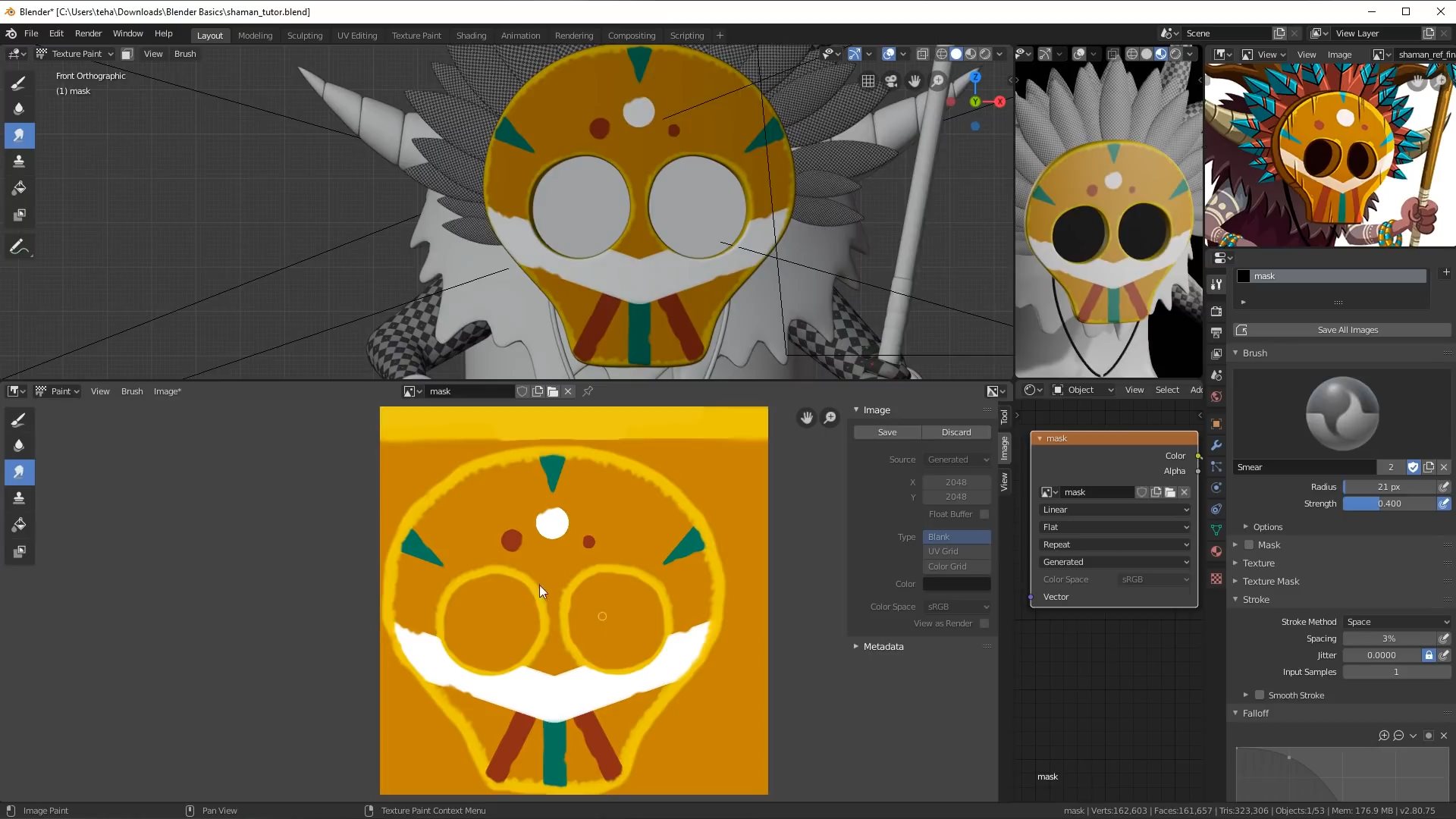Open the Output properties tab
This screenshot has height=819, width=1456.
pos(1216,333)
